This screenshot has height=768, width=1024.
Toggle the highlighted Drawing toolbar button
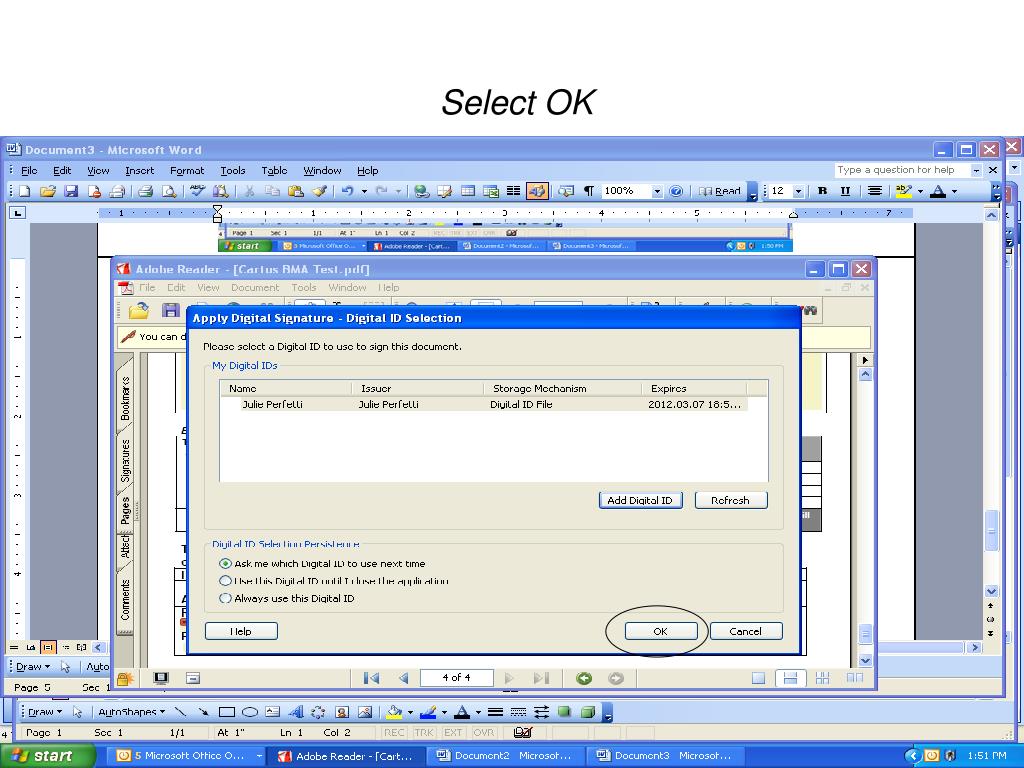pos(537,191)
